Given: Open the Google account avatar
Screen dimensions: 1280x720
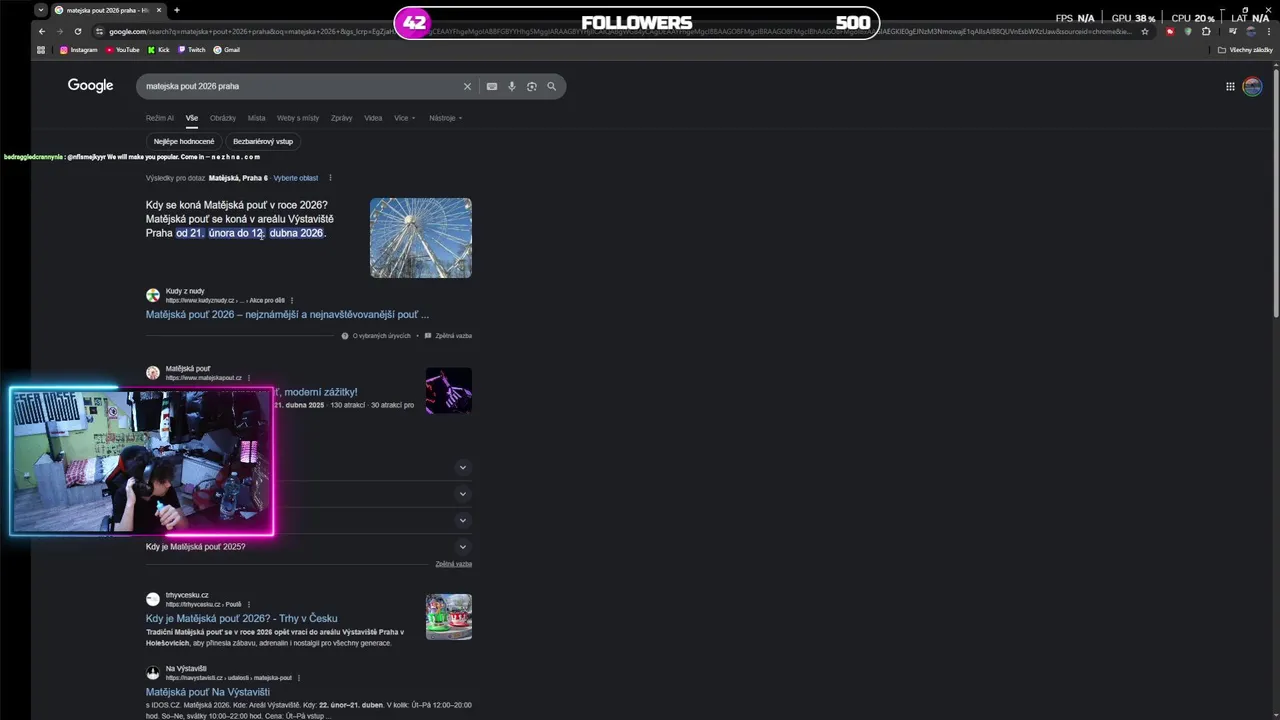Looking at the screenshot, I should pos(1252,86).
